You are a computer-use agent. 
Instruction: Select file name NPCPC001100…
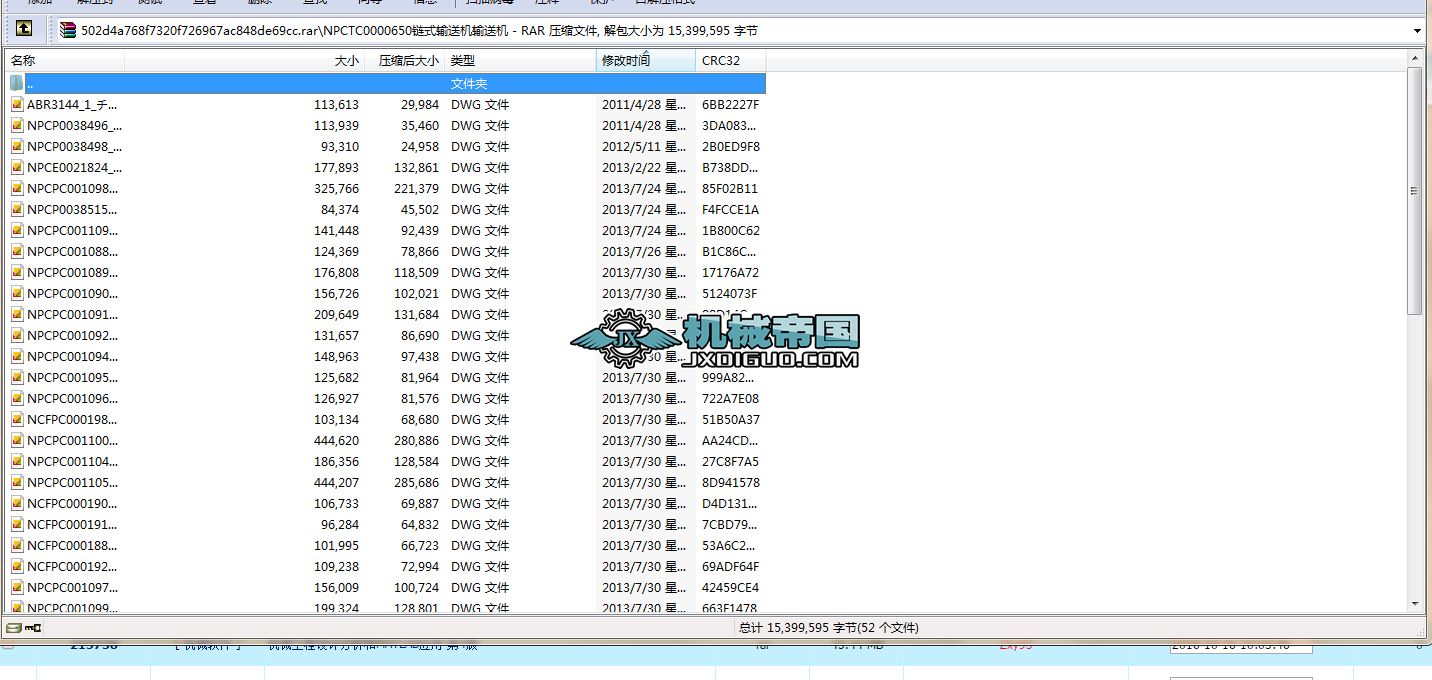(72, 441)
